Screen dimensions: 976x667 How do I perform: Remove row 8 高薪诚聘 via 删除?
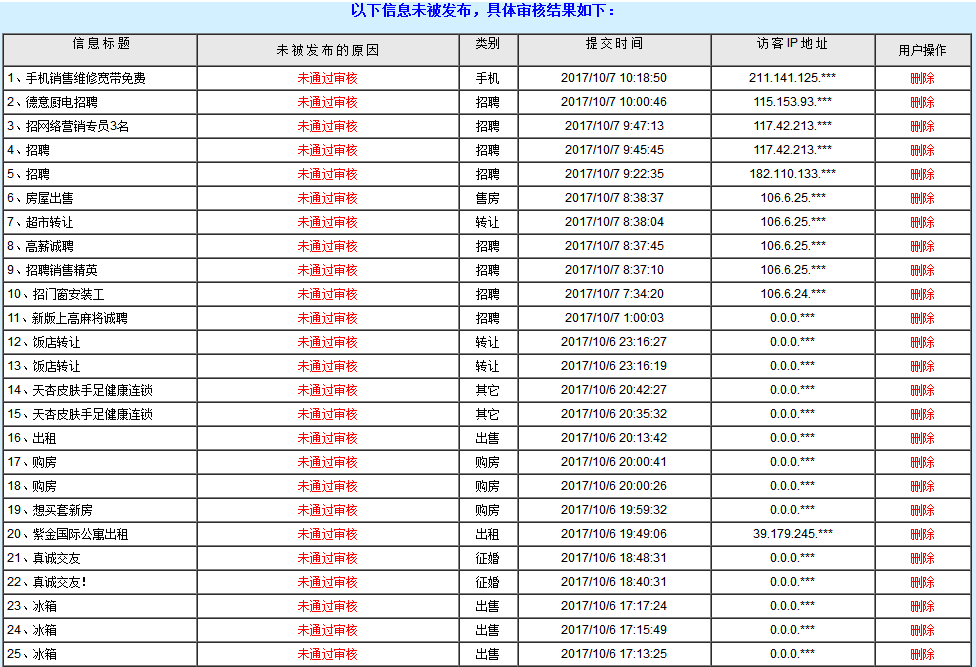(922, 246)
